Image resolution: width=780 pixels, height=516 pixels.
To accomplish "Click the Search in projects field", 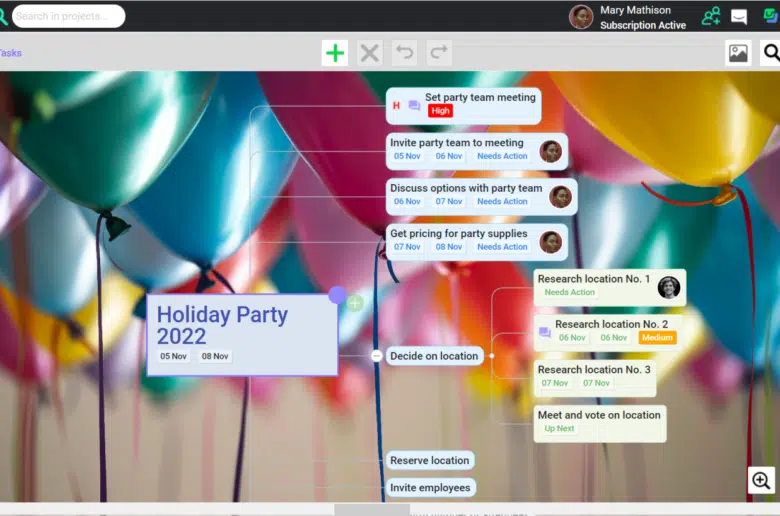I will pos(68,16).
